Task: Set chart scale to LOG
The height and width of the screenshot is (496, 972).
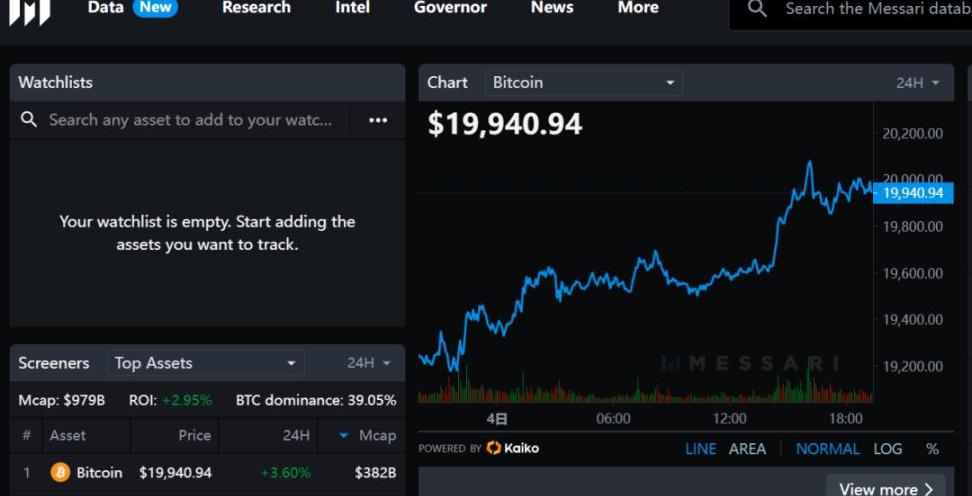Action: pyautogui.click(x=887, y=449)
